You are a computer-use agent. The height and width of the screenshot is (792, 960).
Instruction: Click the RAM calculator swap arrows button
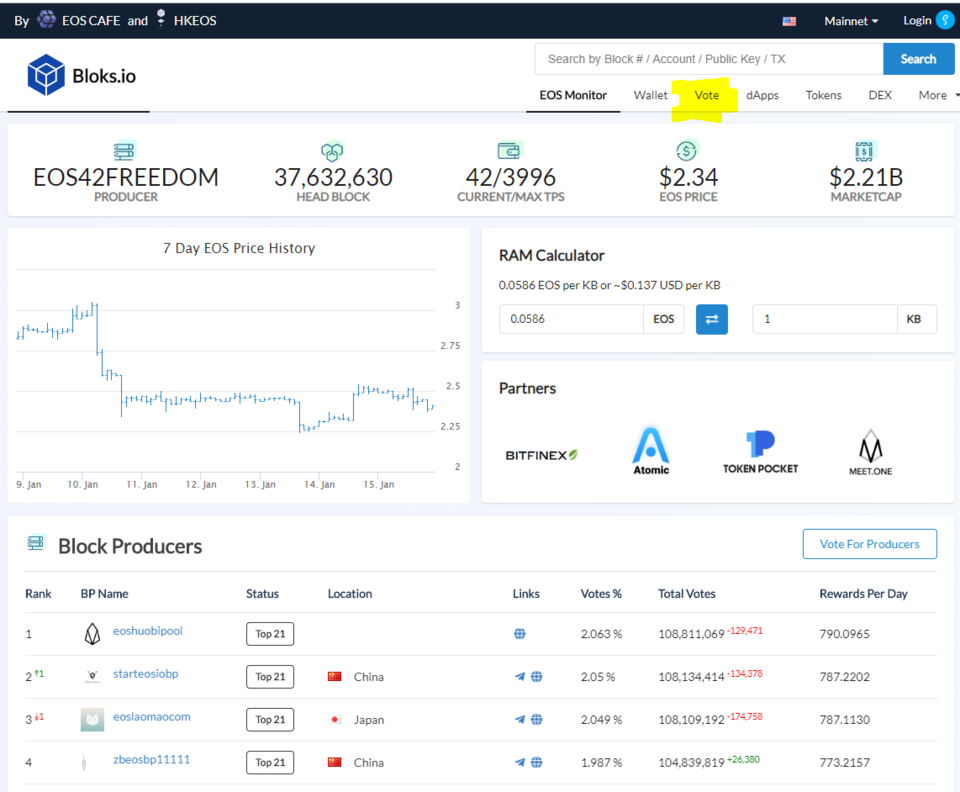pyautogui.click(x=711, y=319)
